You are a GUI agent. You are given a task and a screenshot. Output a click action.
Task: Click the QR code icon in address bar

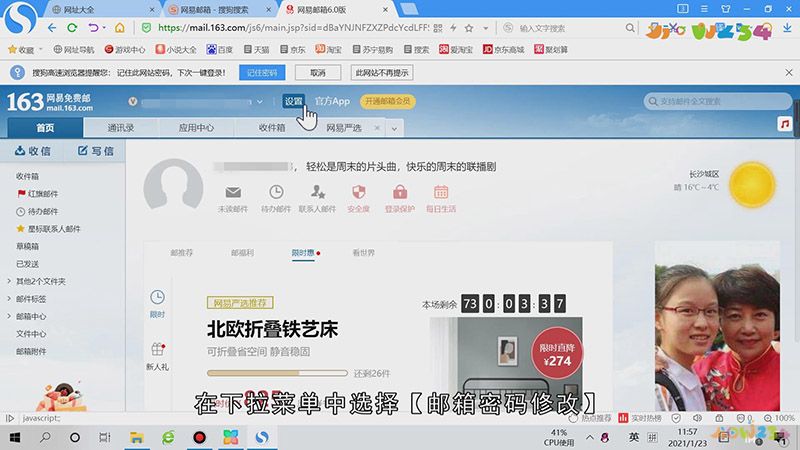[x=438, y=29]
